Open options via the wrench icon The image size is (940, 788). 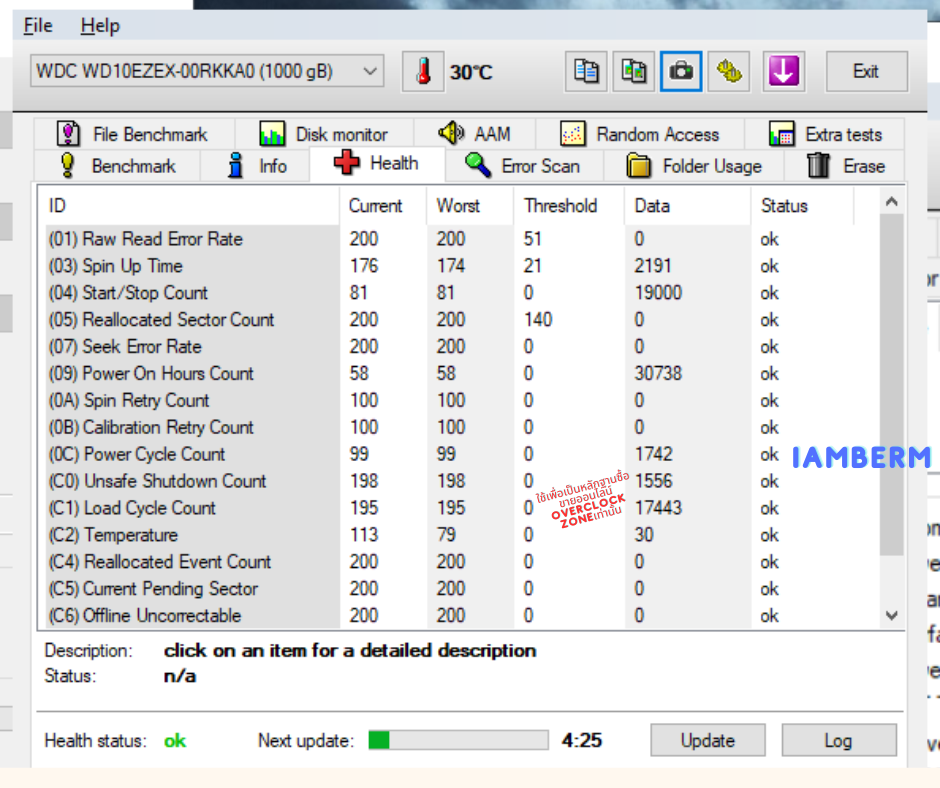729,72
